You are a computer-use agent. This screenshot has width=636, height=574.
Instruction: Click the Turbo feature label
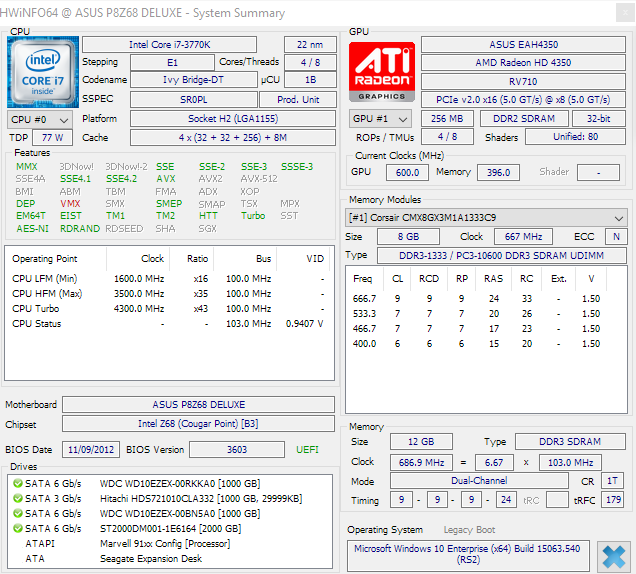click(x=253, y=216)
